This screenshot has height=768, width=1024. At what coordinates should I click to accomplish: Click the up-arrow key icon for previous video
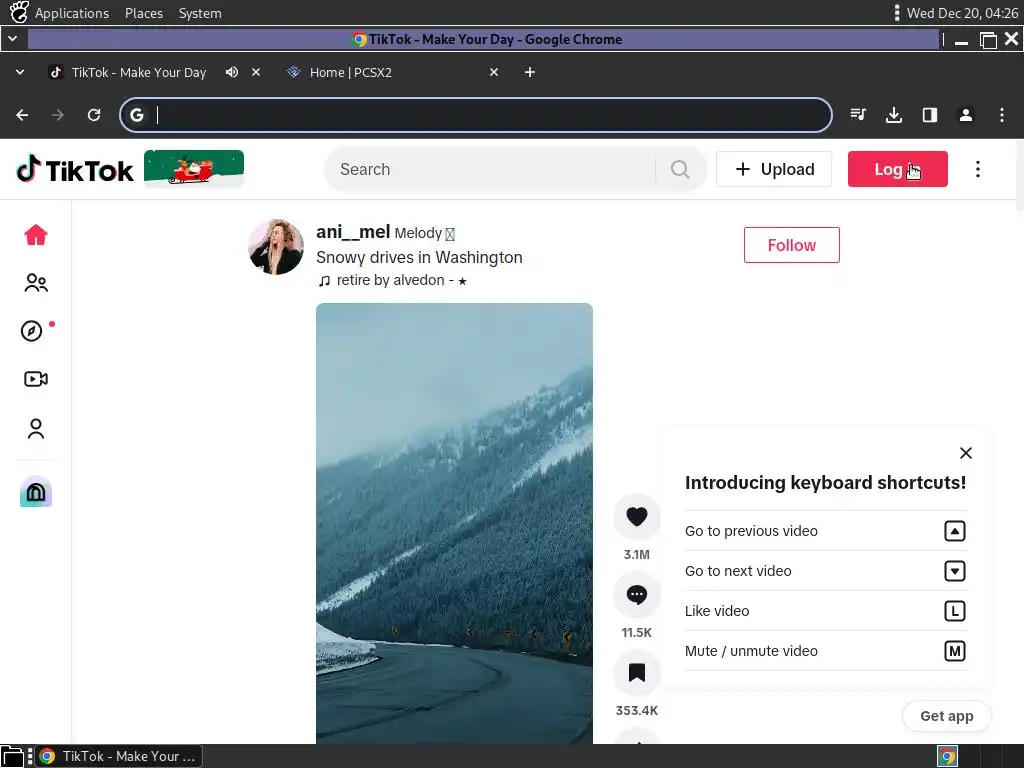click(955, 531)
